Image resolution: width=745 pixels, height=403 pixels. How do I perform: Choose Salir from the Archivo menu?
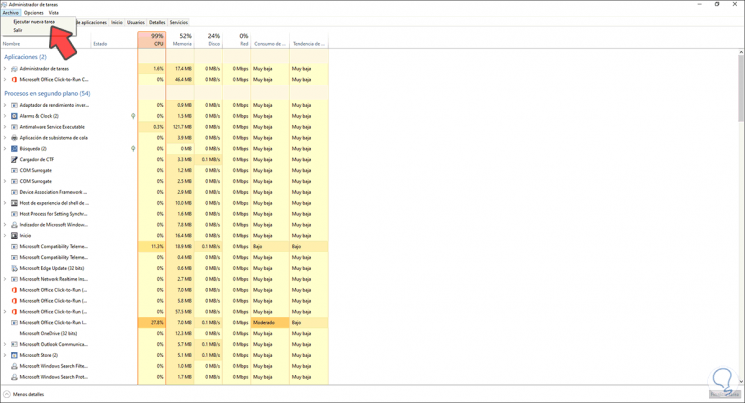[18, 30]
